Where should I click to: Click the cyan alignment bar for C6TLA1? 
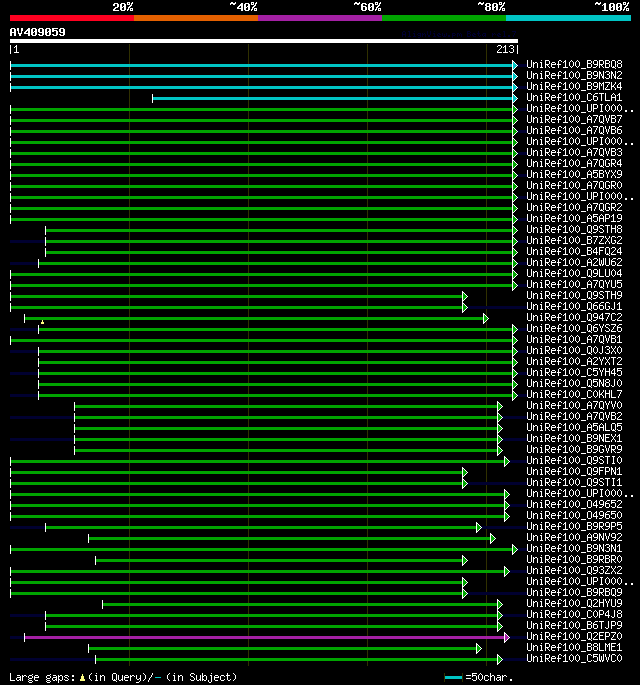[332, 98]
